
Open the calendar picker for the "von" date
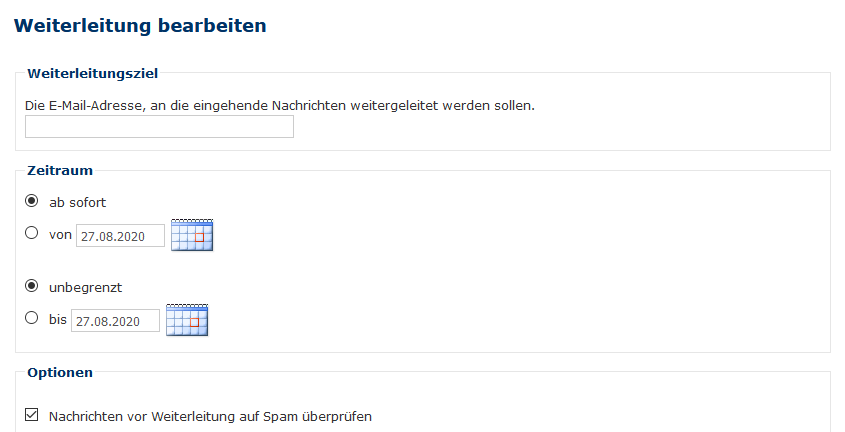(x=192, y=234)
